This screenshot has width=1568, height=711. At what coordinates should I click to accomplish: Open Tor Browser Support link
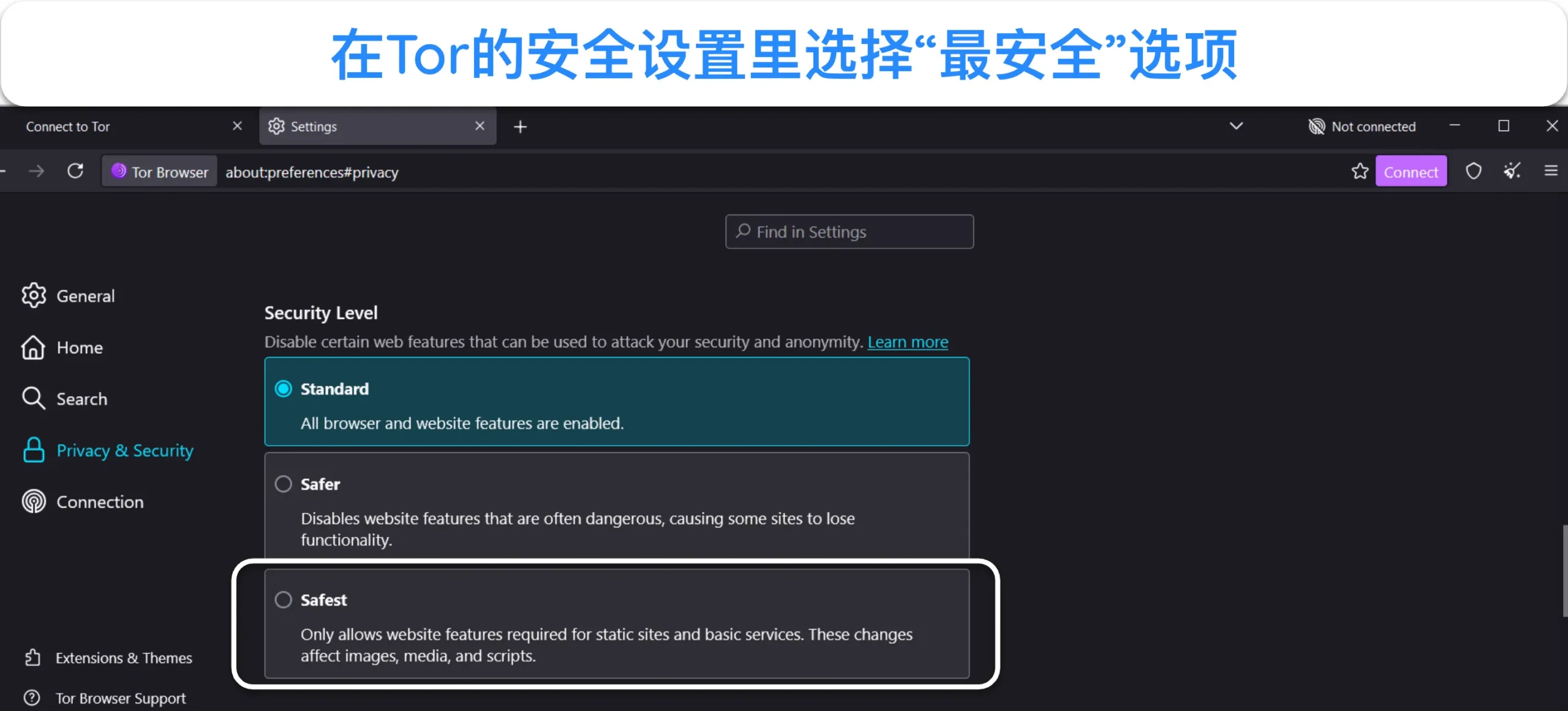click(105, 698)
